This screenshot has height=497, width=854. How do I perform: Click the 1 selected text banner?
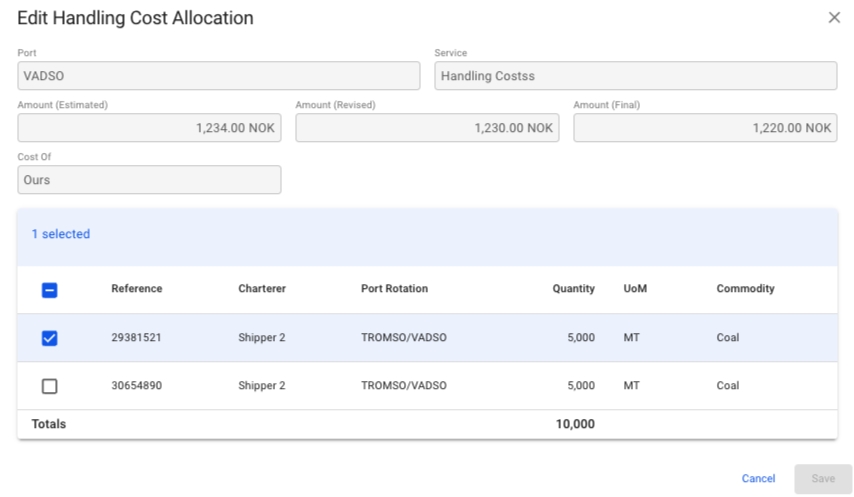[61, 234]
